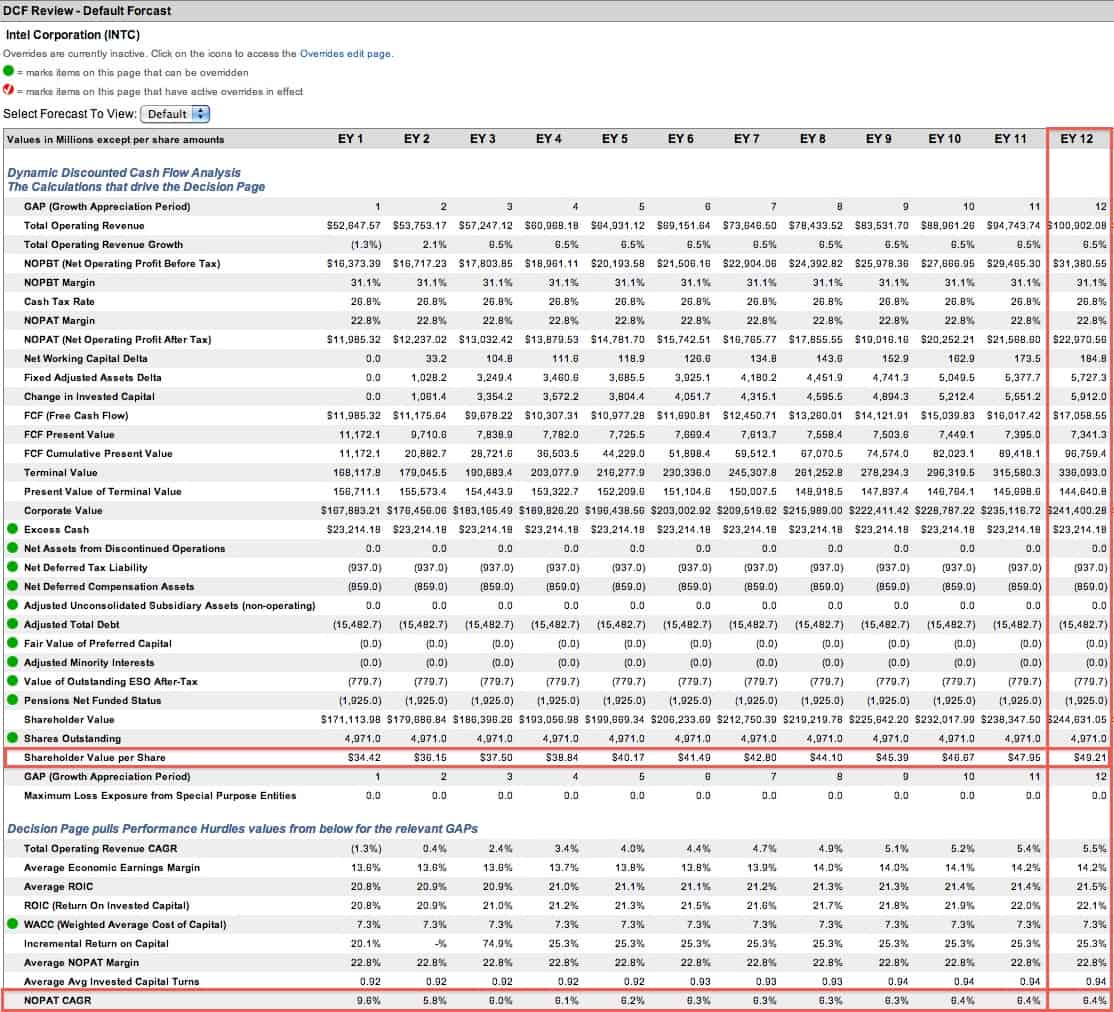Click override icon beside Net Deferred Tax Liability
This screenshot has width=1114, height=1012.
point(12,567)
